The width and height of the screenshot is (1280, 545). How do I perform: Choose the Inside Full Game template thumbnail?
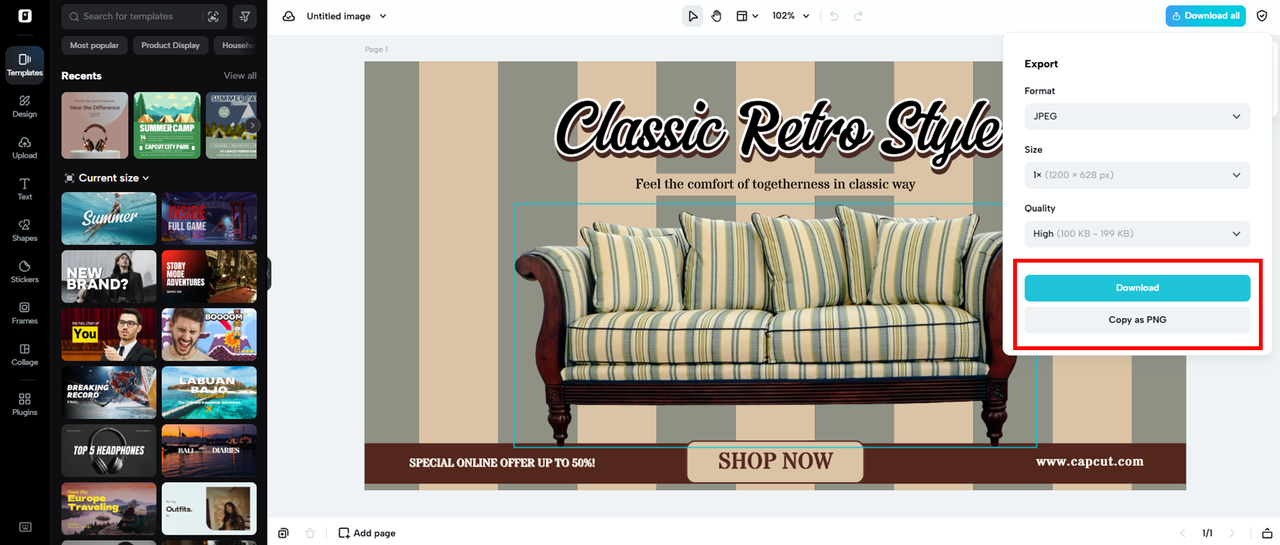coord(209,218)
